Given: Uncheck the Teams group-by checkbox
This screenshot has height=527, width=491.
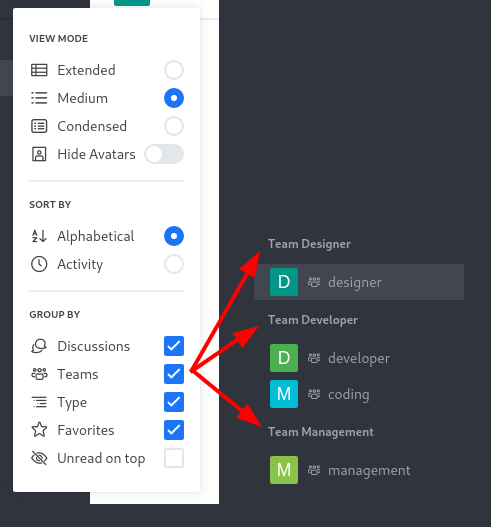Looking at the screenshot, I should [x=174, y=374].
